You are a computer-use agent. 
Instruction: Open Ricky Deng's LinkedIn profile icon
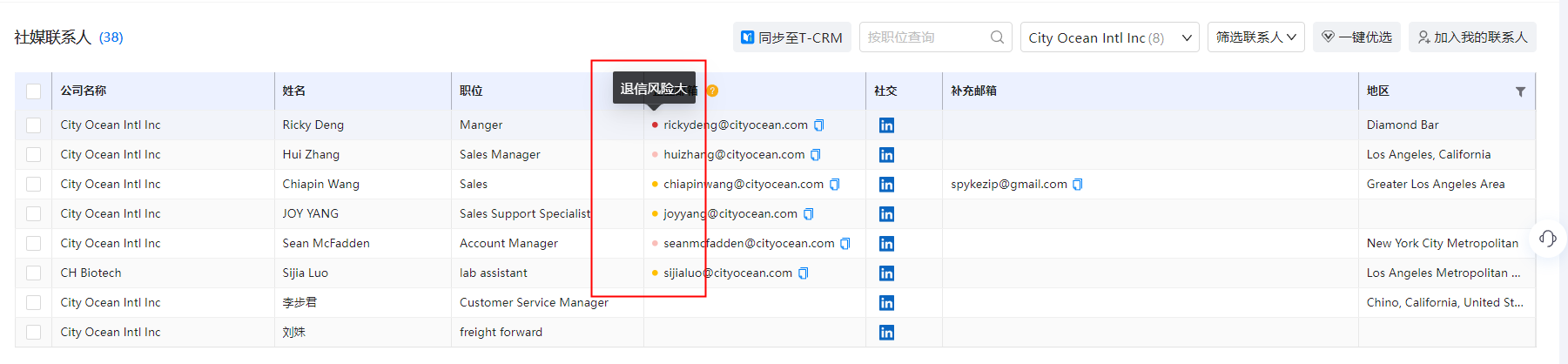click(x=886, y=125)
